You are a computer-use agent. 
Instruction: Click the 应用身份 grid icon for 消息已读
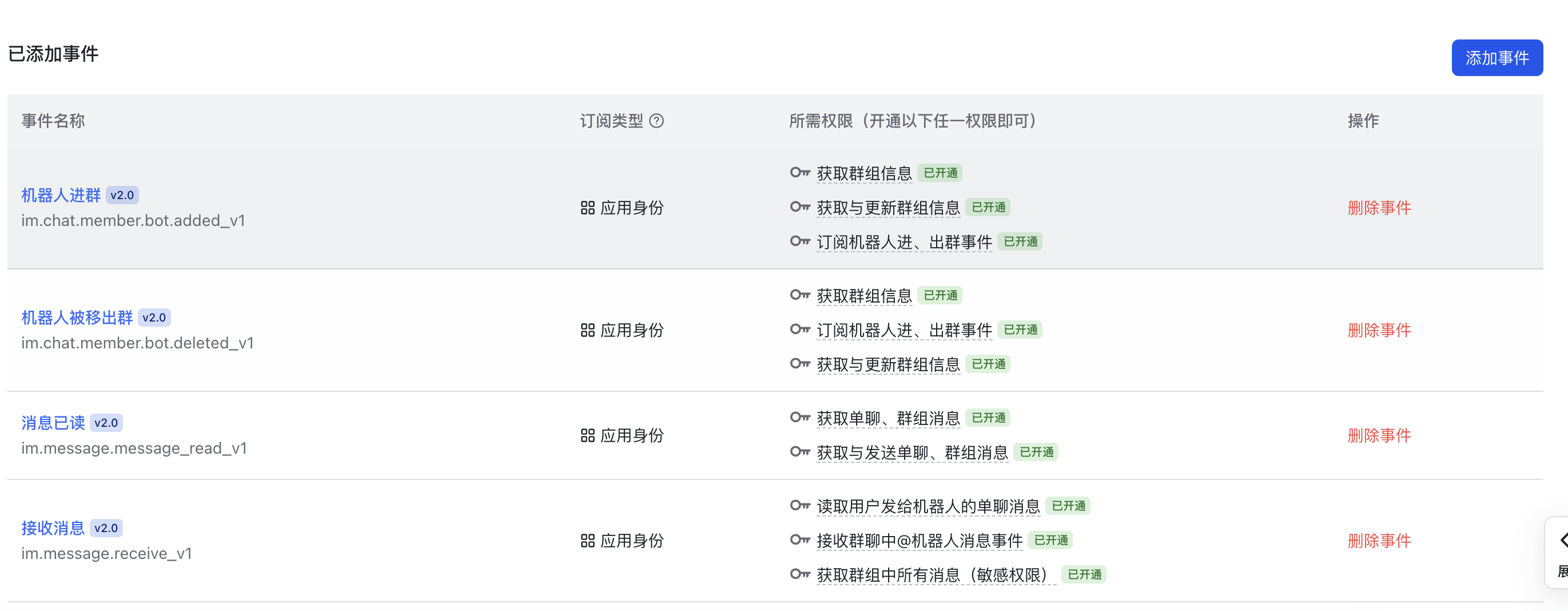click(x=587, y=435)
